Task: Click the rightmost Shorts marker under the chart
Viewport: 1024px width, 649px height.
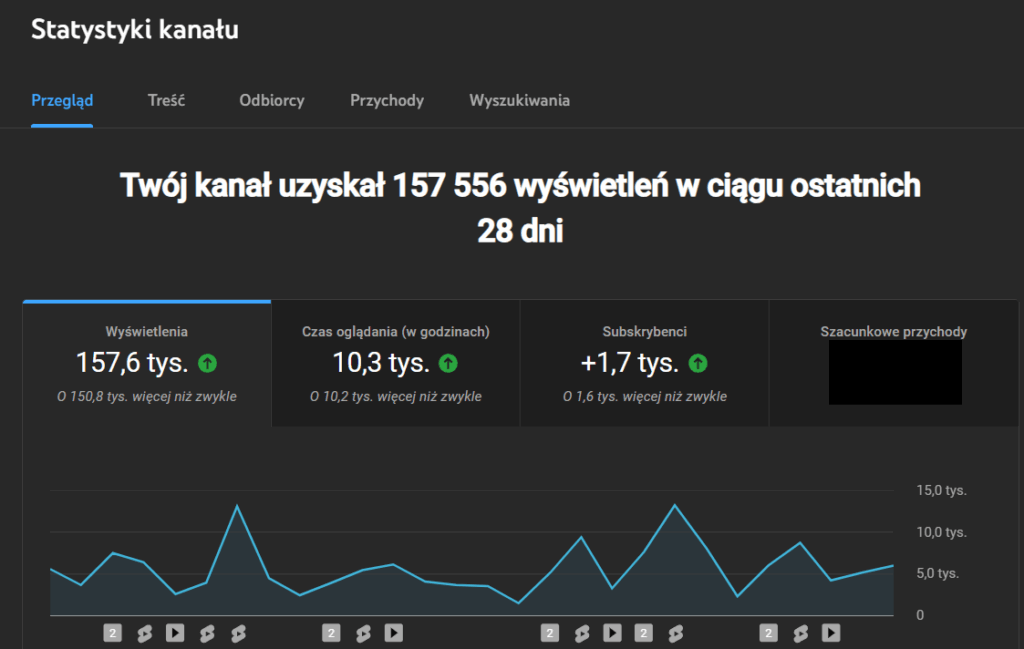Action: [799, 632]
